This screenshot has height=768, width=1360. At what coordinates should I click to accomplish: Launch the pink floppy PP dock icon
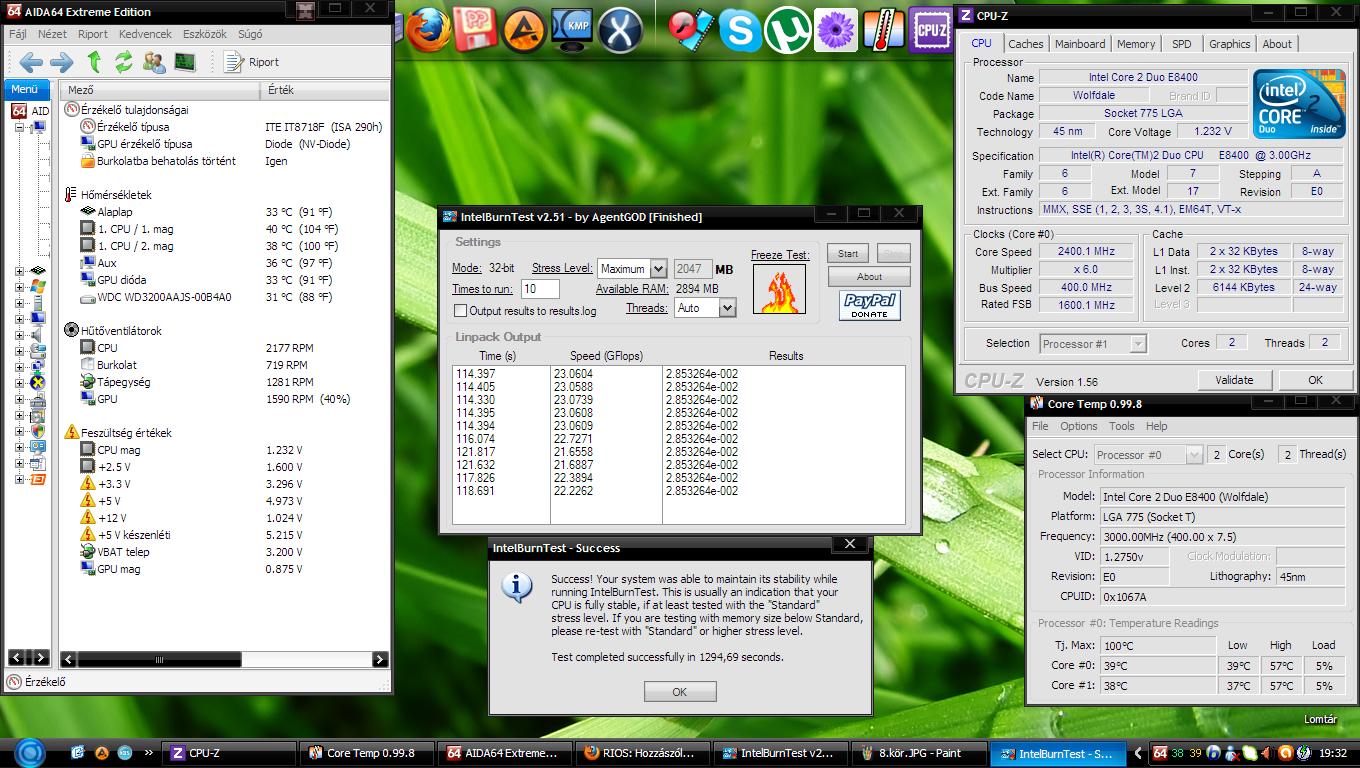475,29
